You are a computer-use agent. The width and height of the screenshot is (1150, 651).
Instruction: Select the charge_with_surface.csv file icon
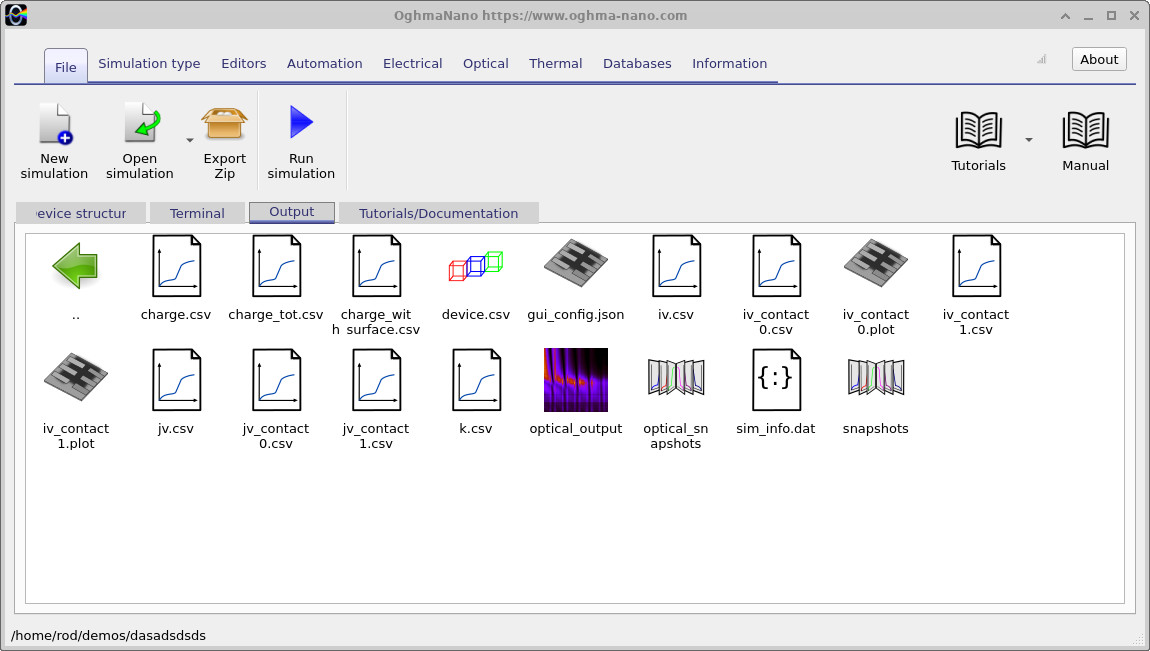376,265
